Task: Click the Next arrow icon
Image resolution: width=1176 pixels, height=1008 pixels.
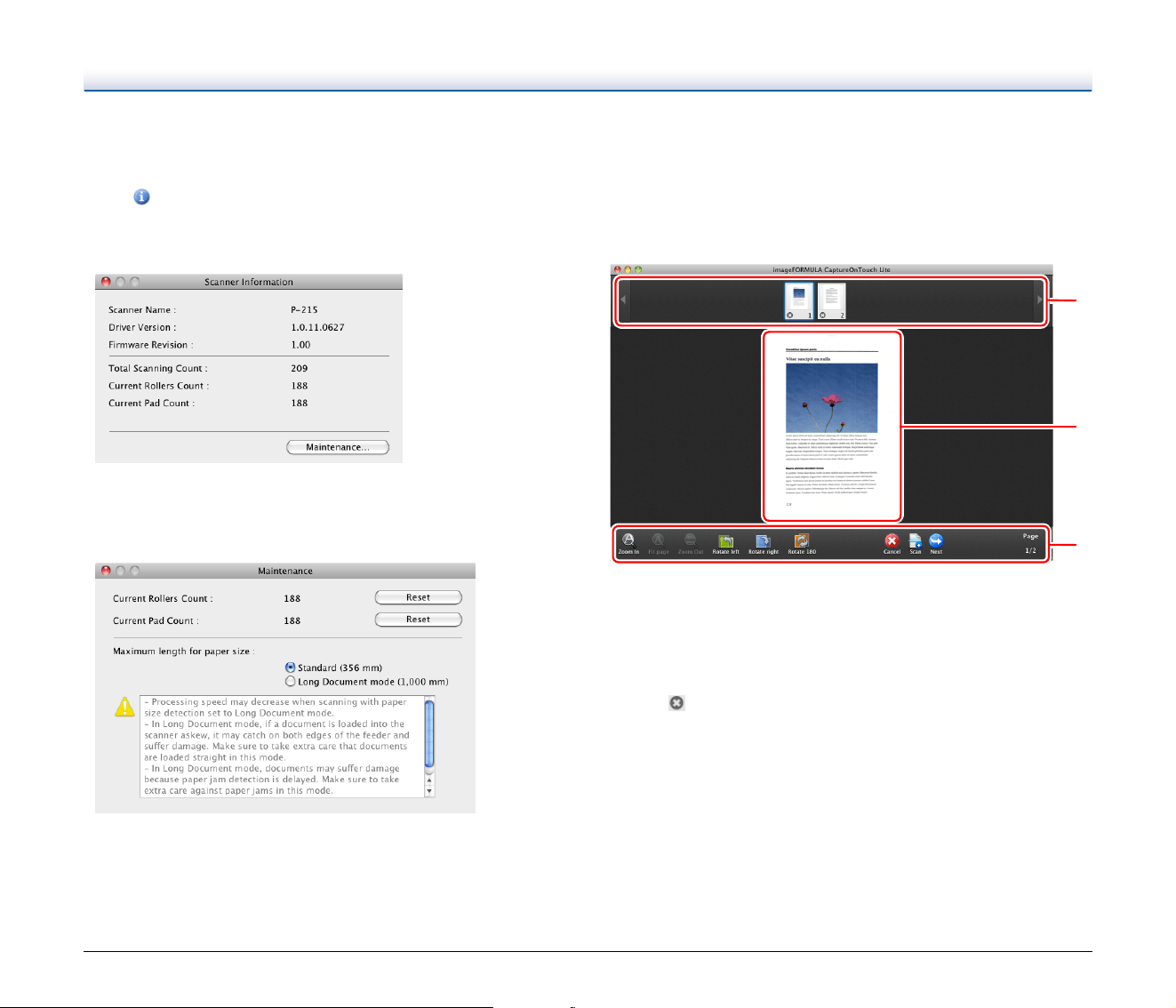Action: (936, 540)
